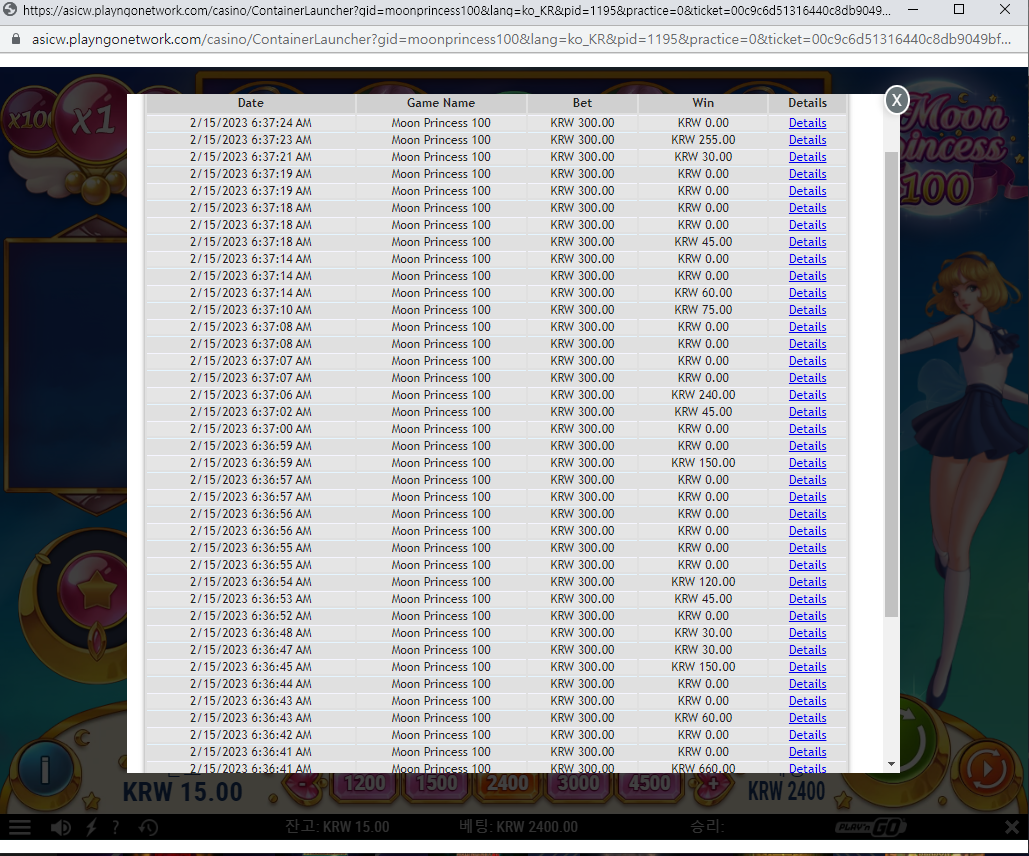Decrease bet with minus button

coord(303,785)
